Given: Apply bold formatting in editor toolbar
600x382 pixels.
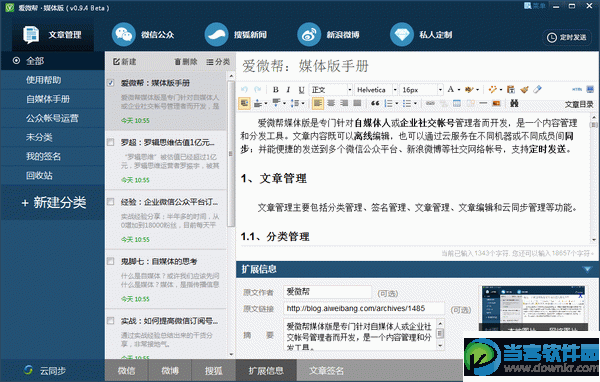Looking at the screenshot, I should click(276, 90).
